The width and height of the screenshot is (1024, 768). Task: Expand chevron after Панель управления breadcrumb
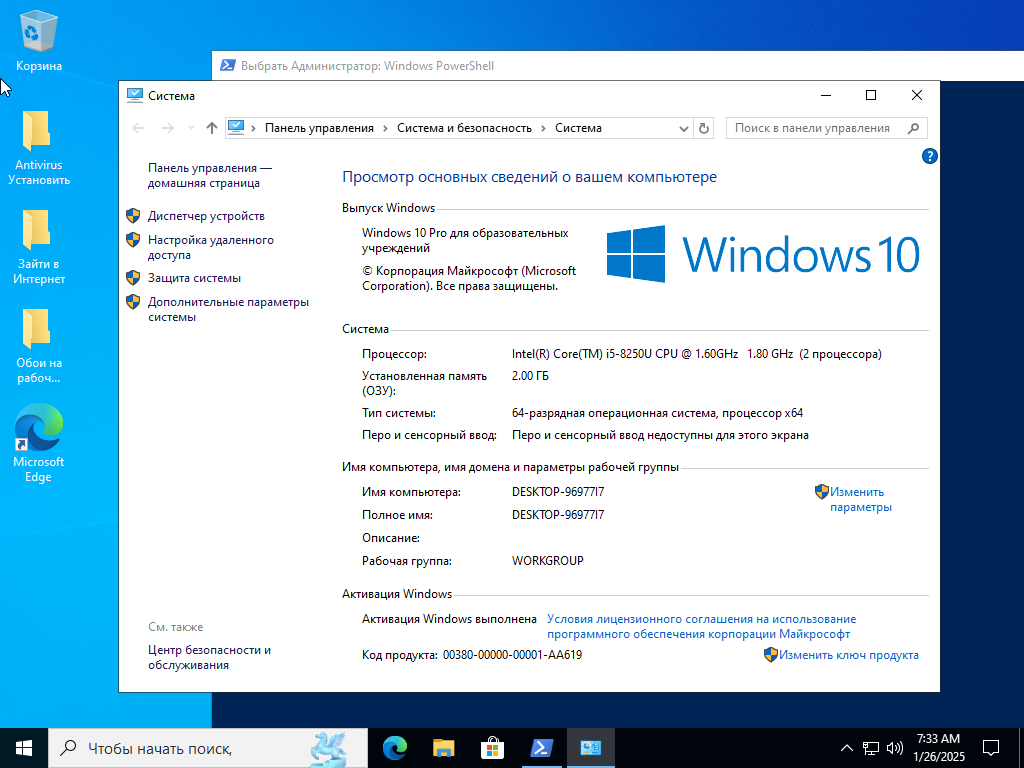click(385, 128)
